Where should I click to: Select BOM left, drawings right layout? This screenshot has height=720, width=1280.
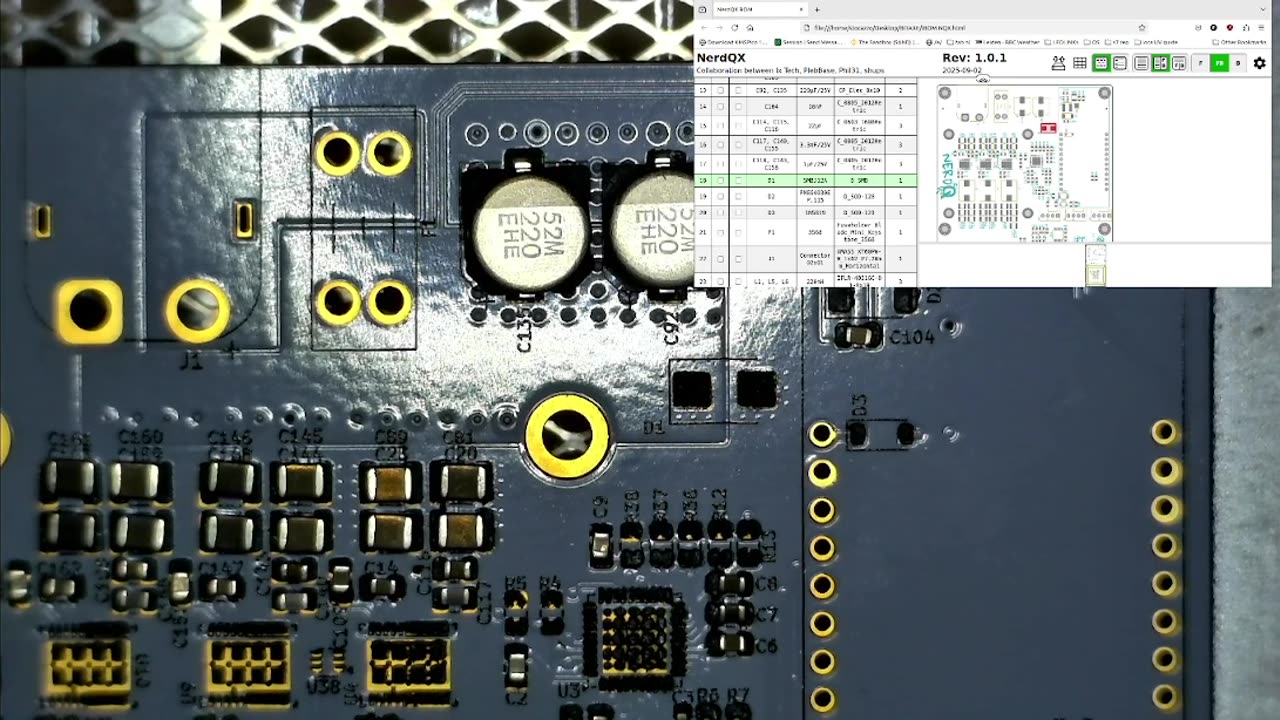1160,63
